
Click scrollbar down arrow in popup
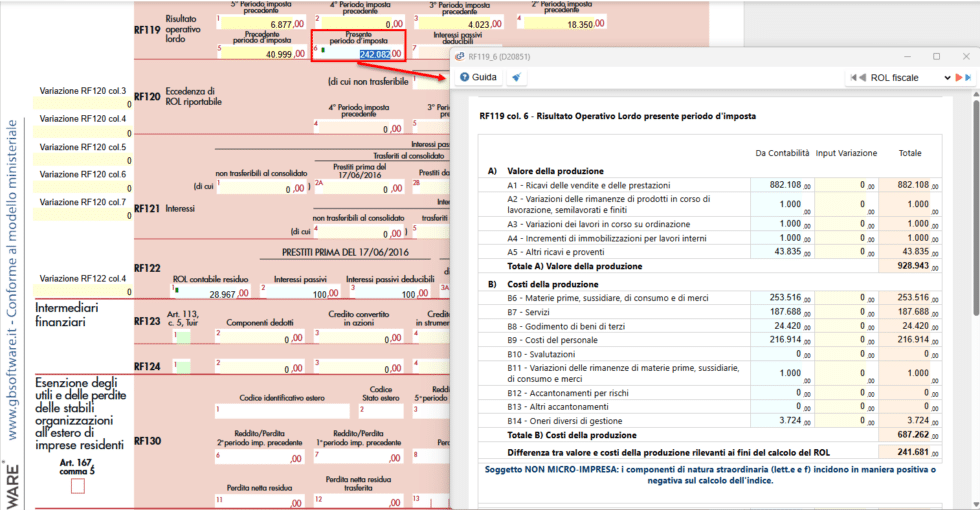(975, 504)
